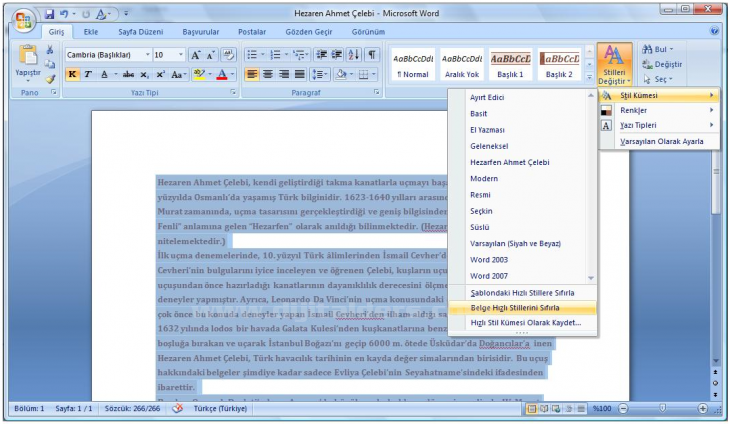Sort text with A-Z icon

(353, 55)
